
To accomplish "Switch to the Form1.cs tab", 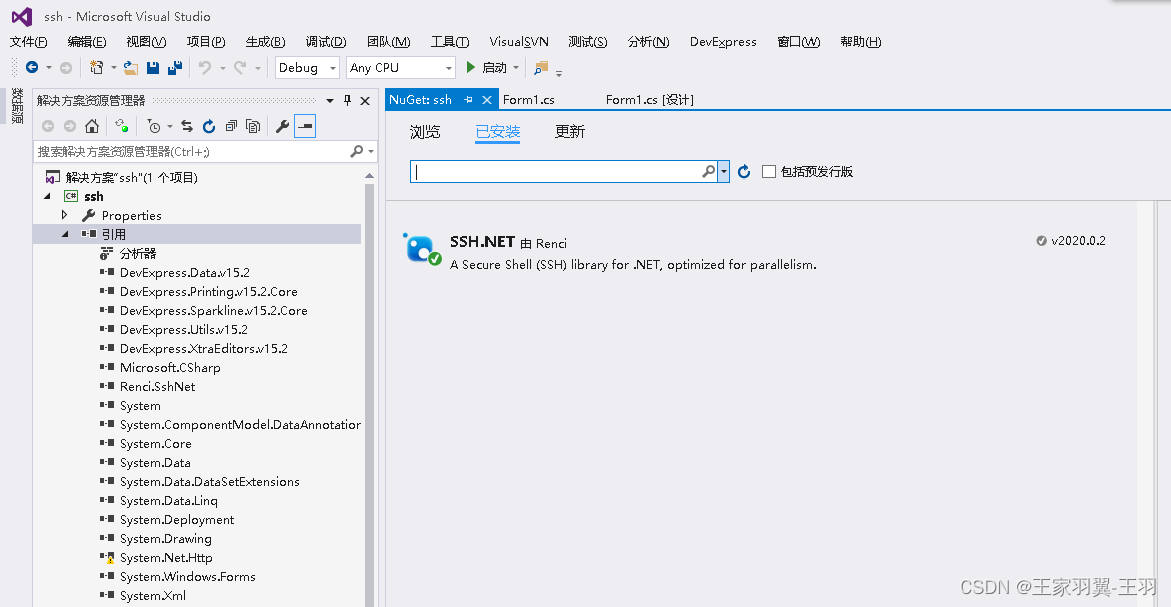I will click(x=529, y=99).
